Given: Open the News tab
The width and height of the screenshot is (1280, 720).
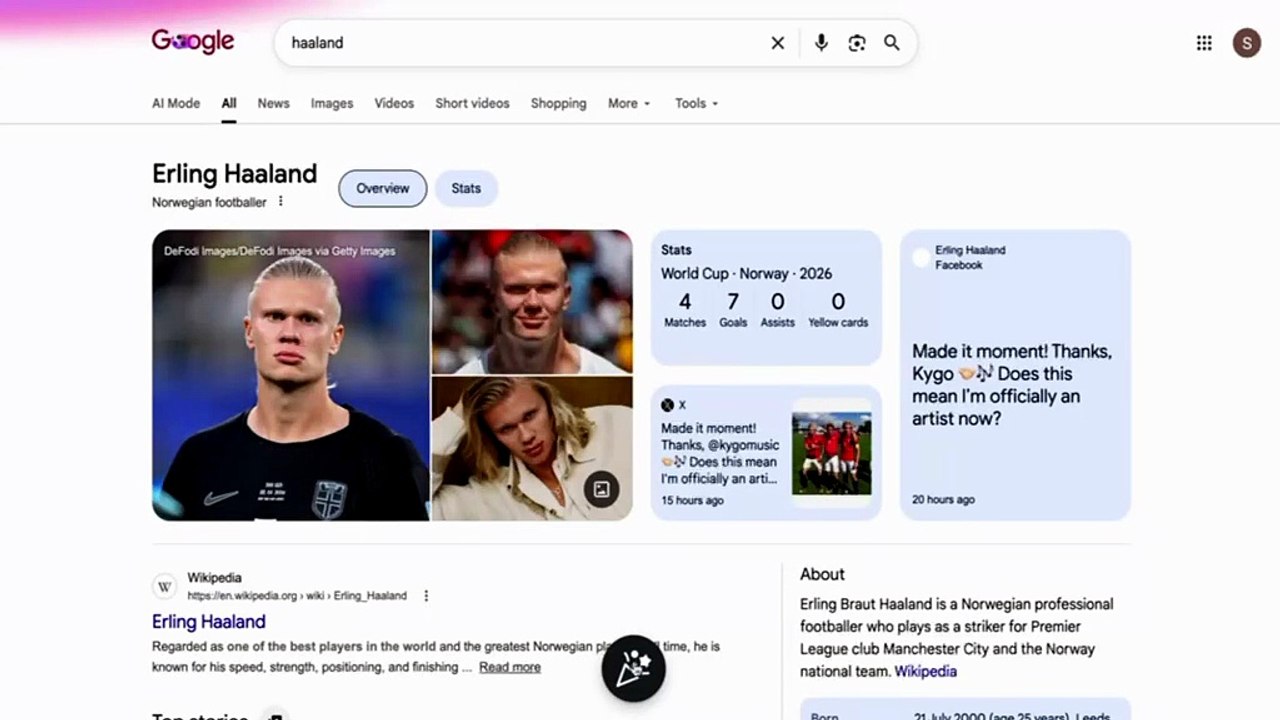Looking at the screenshot, I should tap(273, 103).
